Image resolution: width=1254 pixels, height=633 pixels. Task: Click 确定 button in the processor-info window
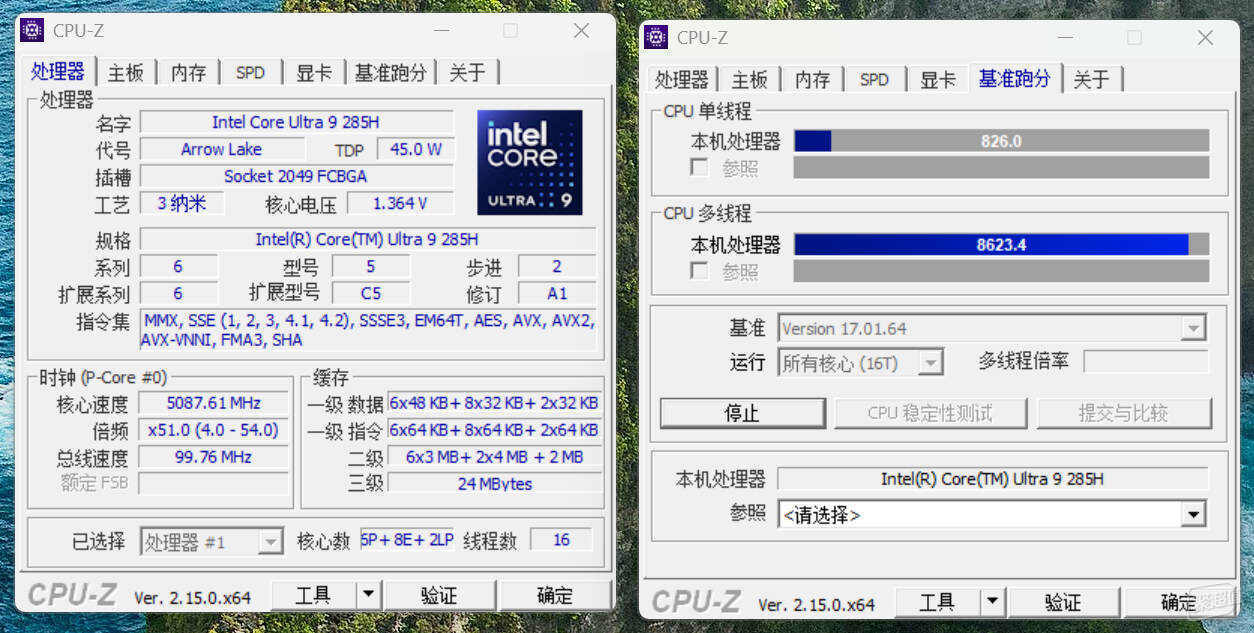pyautogui.click(x=556, y=596)
